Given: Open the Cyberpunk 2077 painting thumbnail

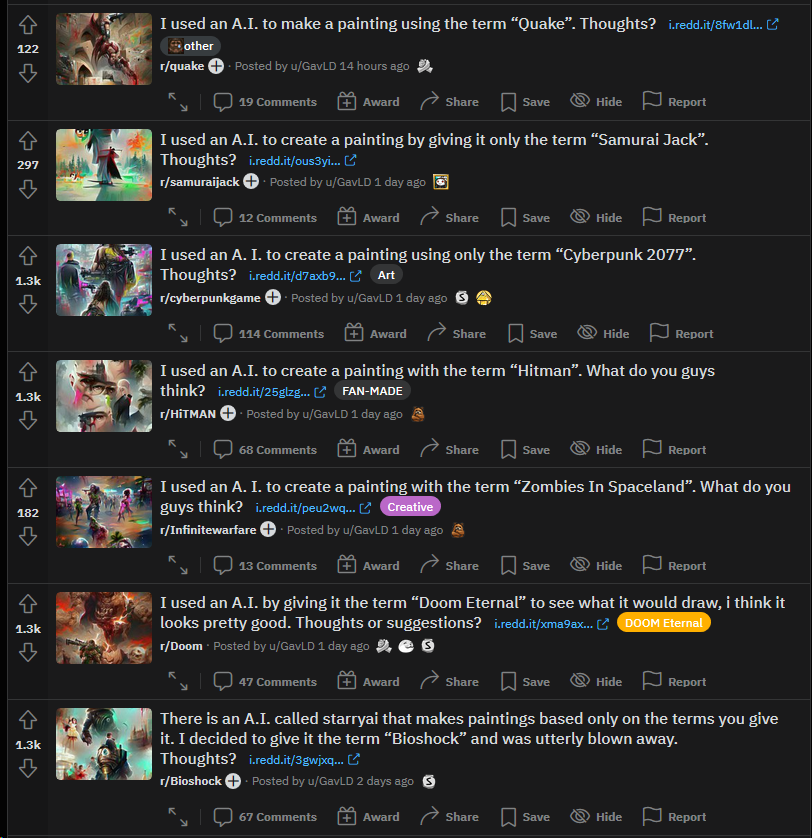Looking at the screenshot, I should 104,280.
